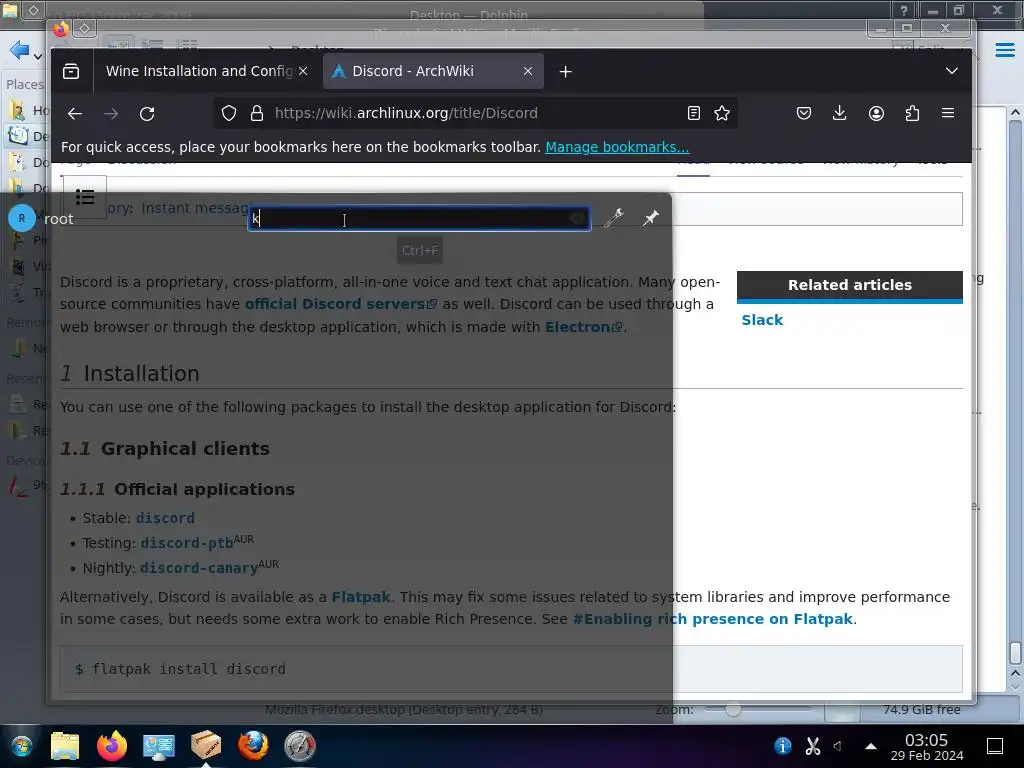Open file manager from taskbar

coord(65,746)
